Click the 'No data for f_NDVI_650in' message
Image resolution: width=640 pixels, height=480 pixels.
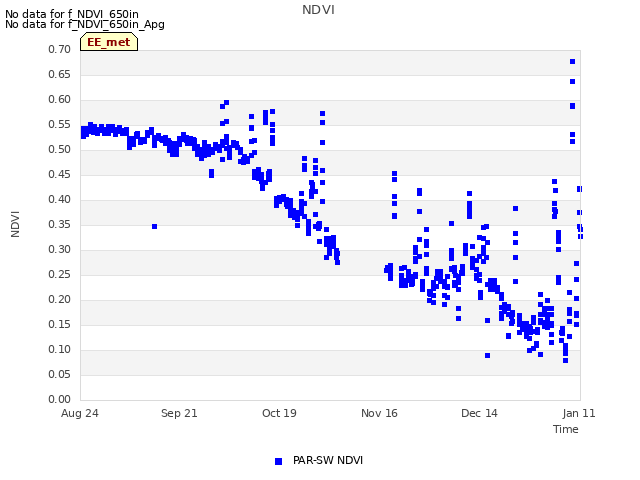coord(72,15)
